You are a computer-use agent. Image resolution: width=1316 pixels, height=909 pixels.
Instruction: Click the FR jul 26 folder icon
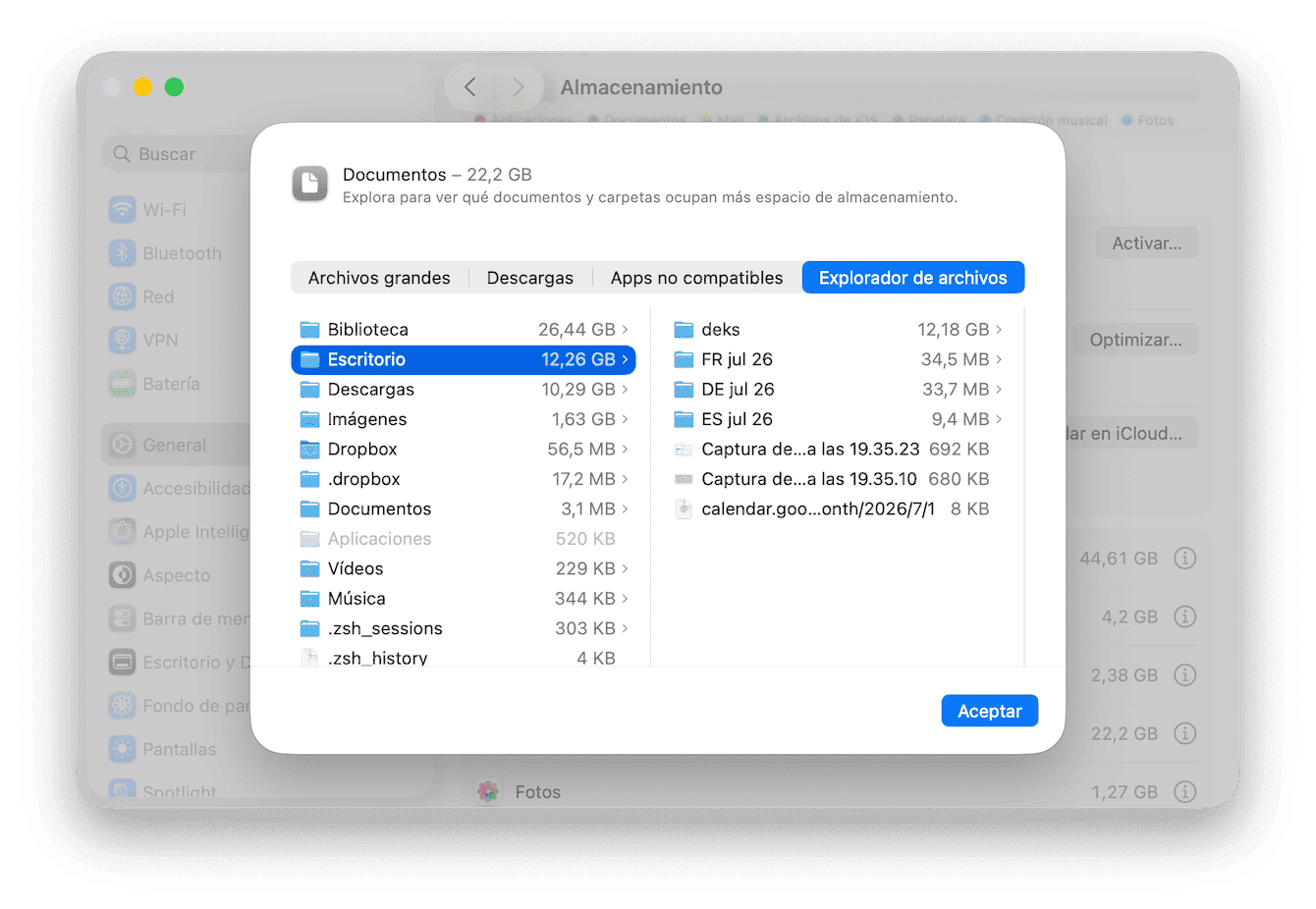coord(685,359)
